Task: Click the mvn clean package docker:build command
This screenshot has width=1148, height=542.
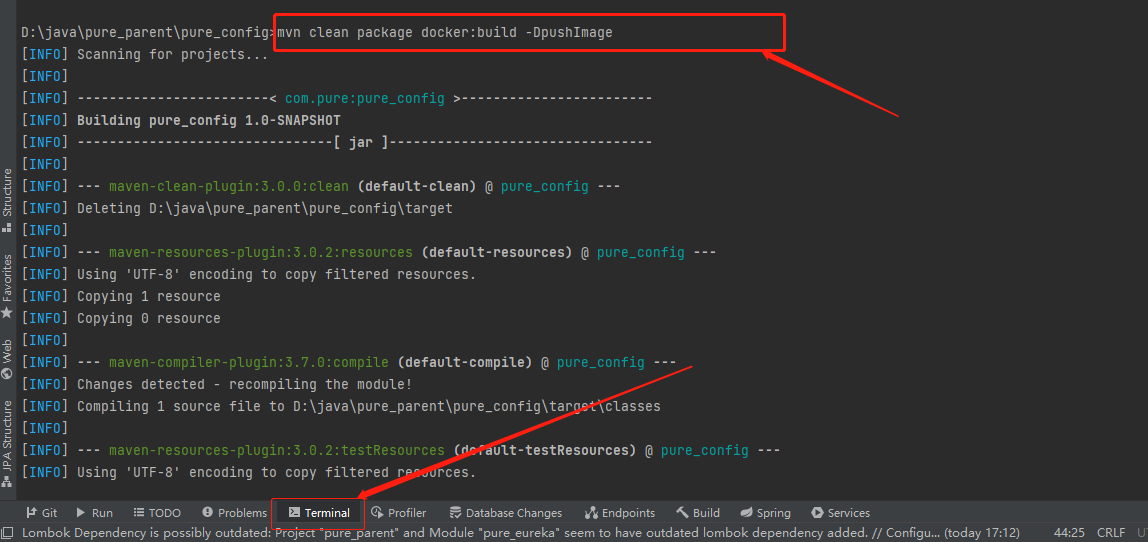Action: point(444,33)
